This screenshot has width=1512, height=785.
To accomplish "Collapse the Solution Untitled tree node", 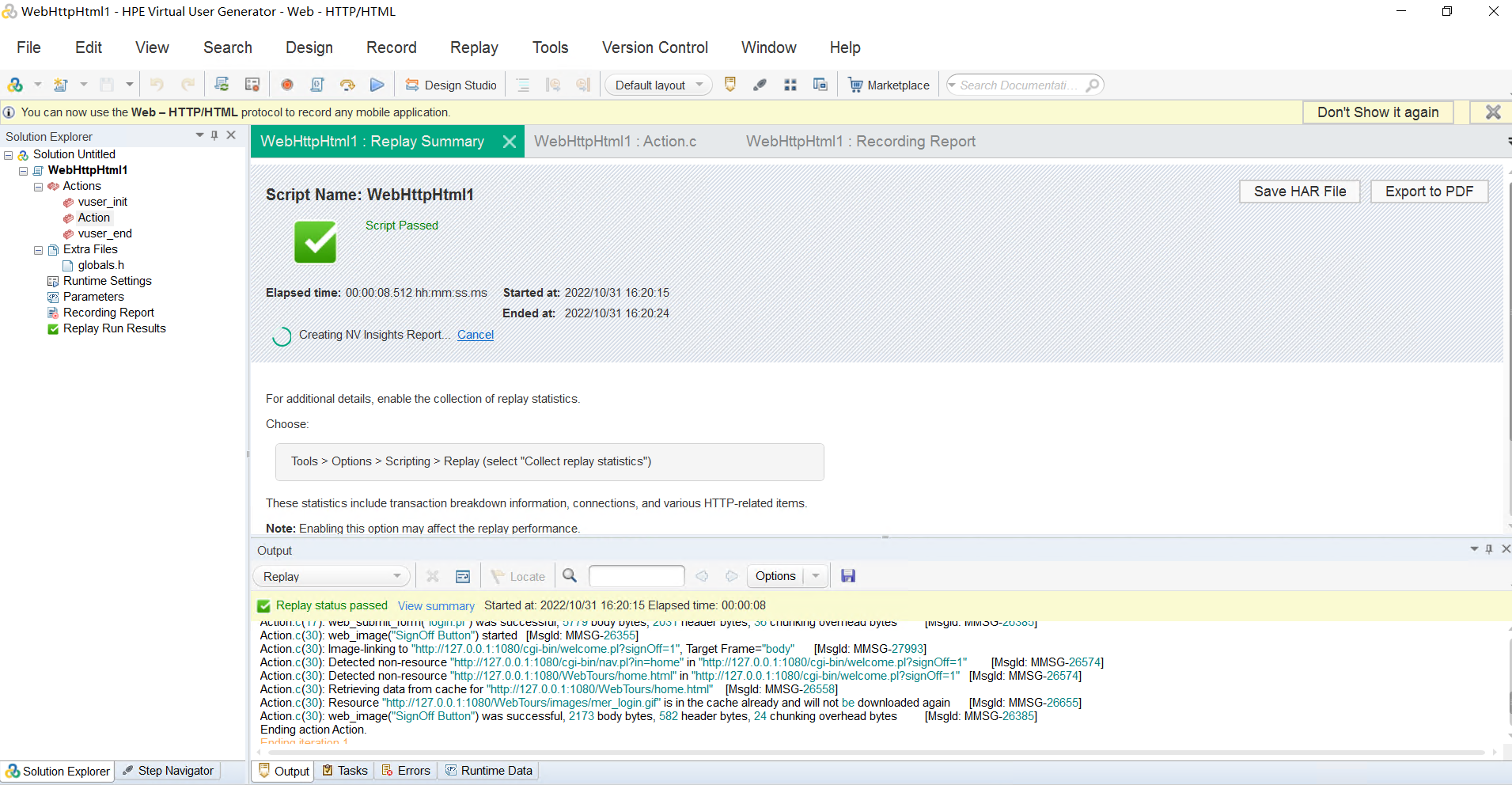I will click(x=9, y=155).
